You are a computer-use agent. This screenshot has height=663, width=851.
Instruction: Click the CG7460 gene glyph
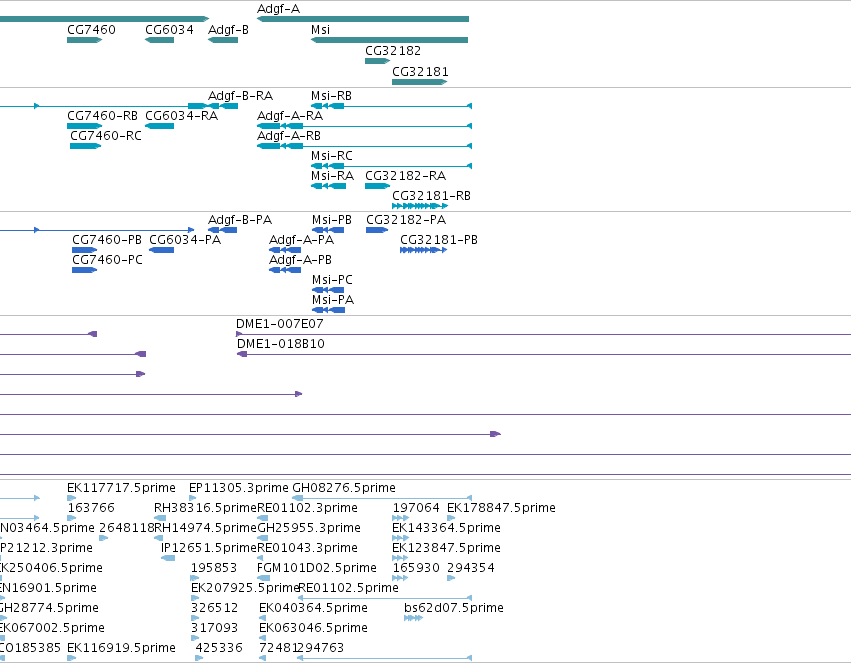(85, 40)
